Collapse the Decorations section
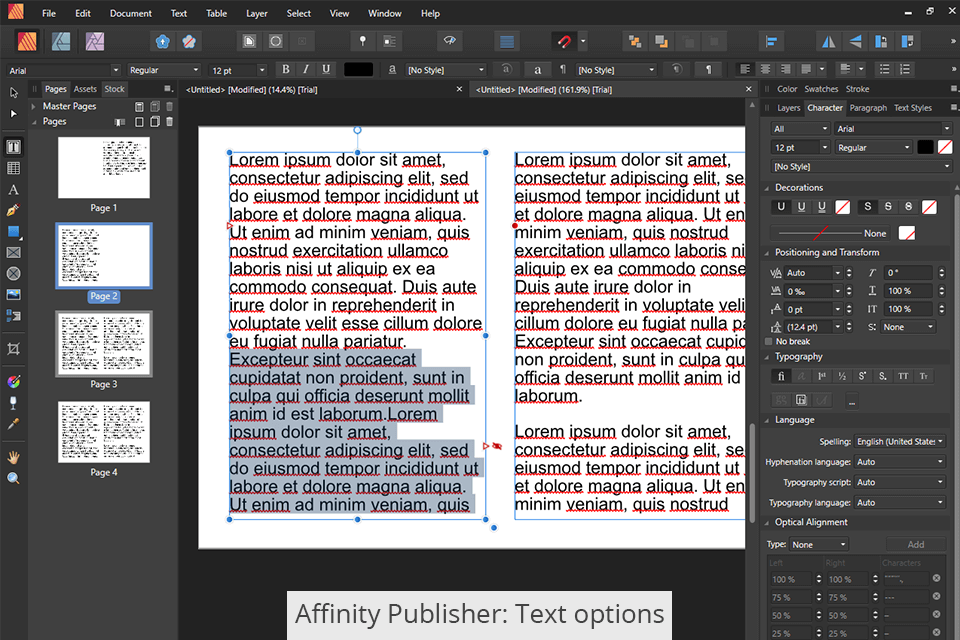The image size is (960, 640). point(767,188)
